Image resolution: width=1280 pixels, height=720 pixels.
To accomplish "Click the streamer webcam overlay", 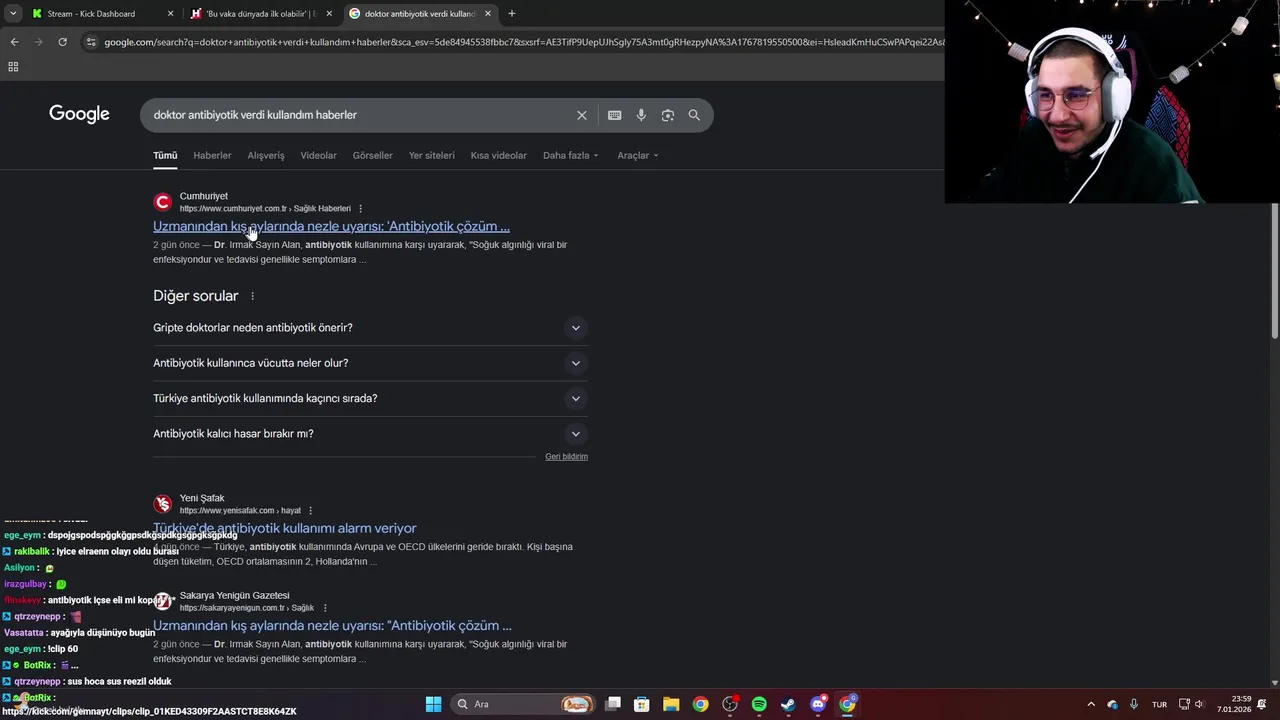I will click(1112, 101).
